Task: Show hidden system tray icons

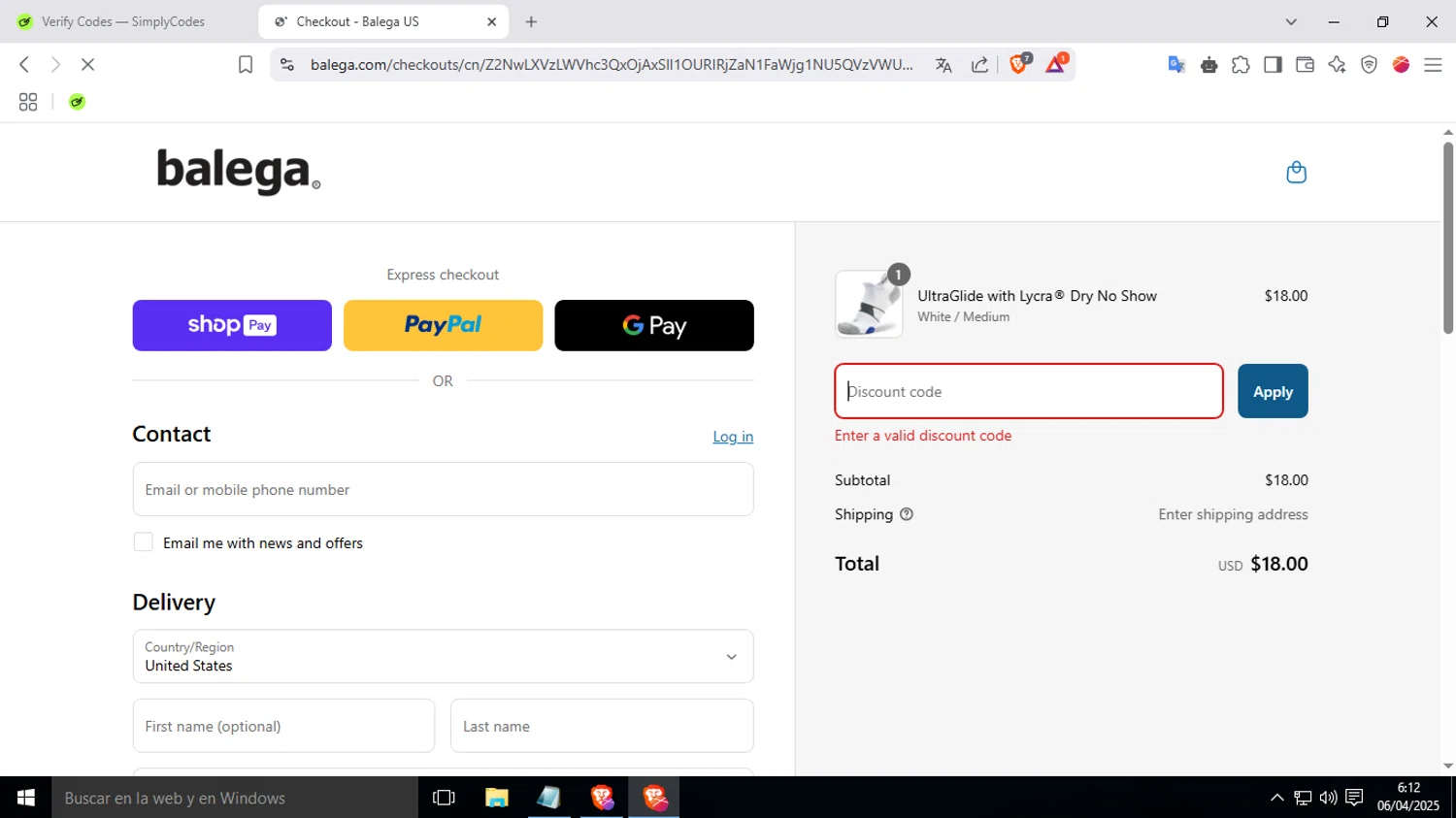Action: [x=1277, y=798]
